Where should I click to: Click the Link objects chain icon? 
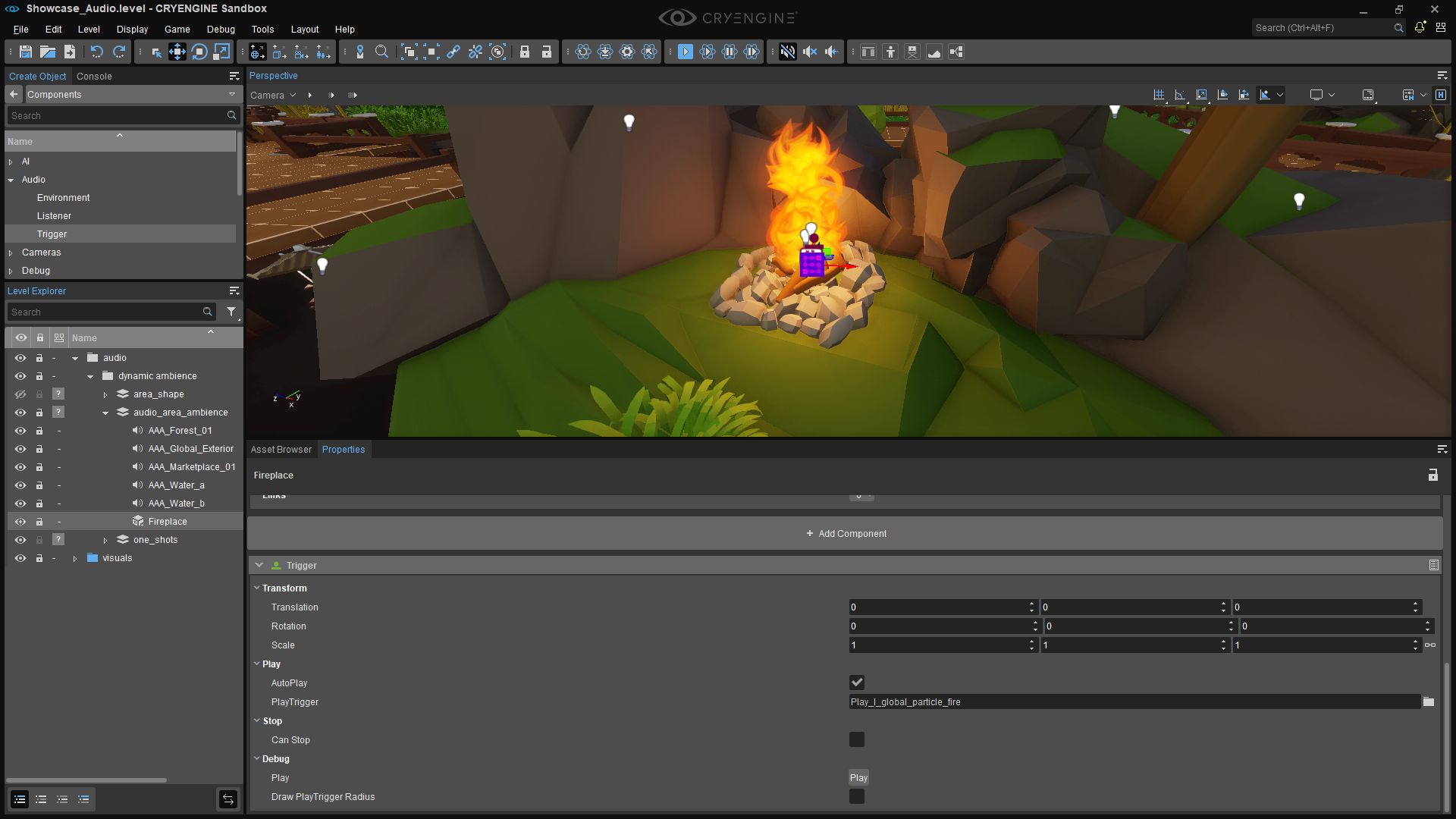[x=453, y=52]
